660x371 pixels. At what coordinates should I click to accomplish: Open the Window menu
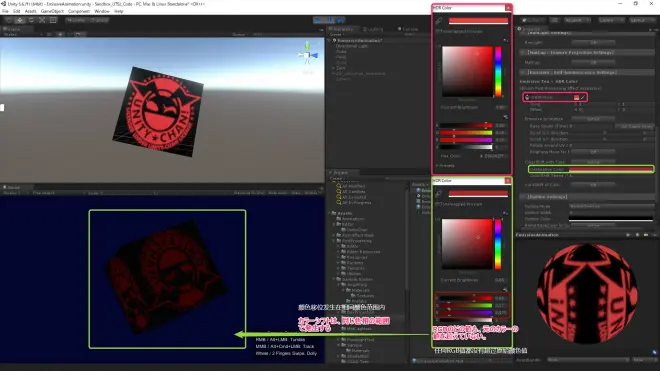[x=102, y=11]
